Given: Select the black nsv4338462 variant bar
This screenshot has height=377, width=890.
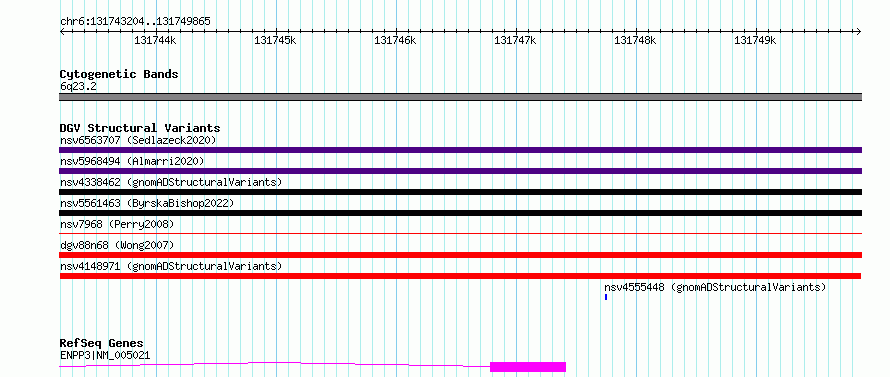Looking at the screenshot, I should tap(460, 192).
